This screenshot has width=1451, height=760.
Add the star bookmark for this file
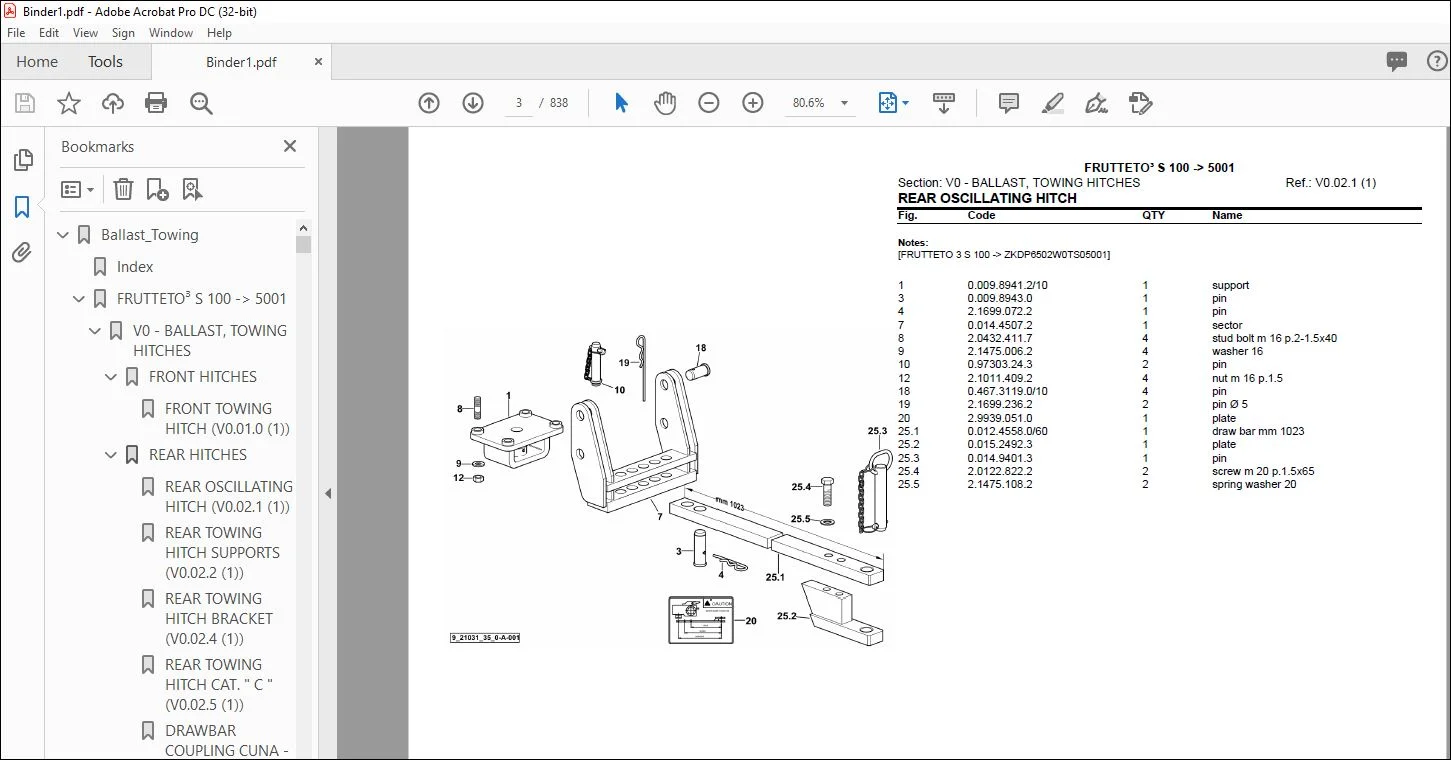click(69, 103)
